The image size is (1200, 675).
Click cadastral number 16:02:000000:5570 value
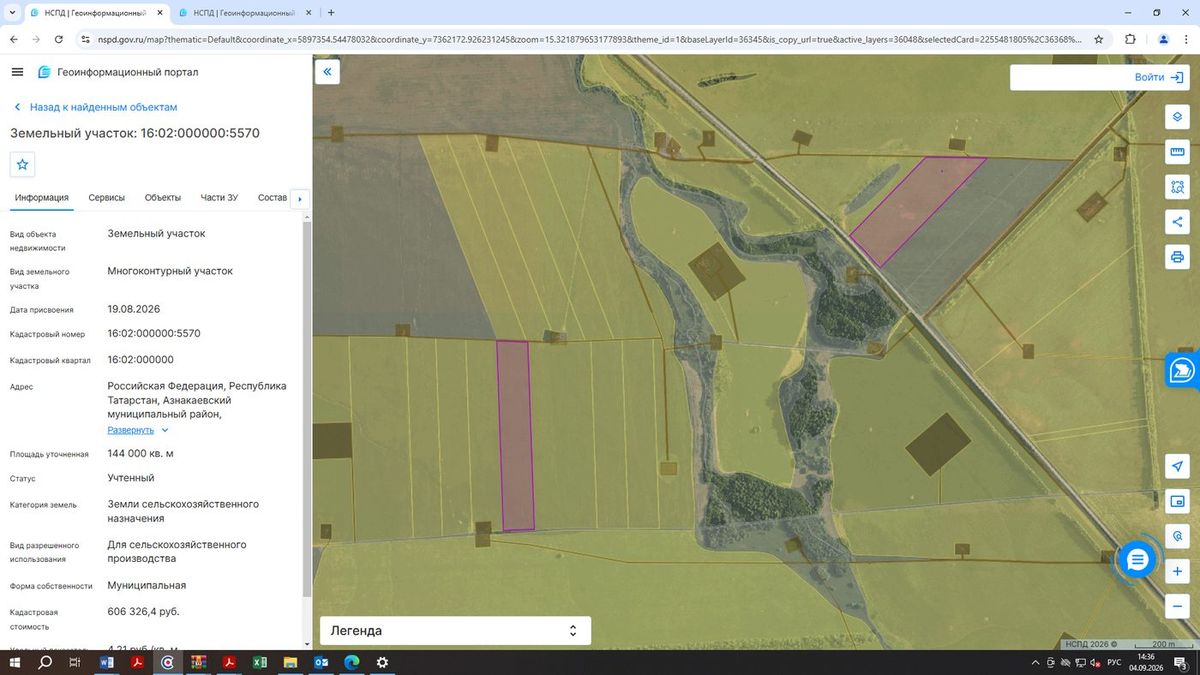pyautogui.click(x=154, y=333)
